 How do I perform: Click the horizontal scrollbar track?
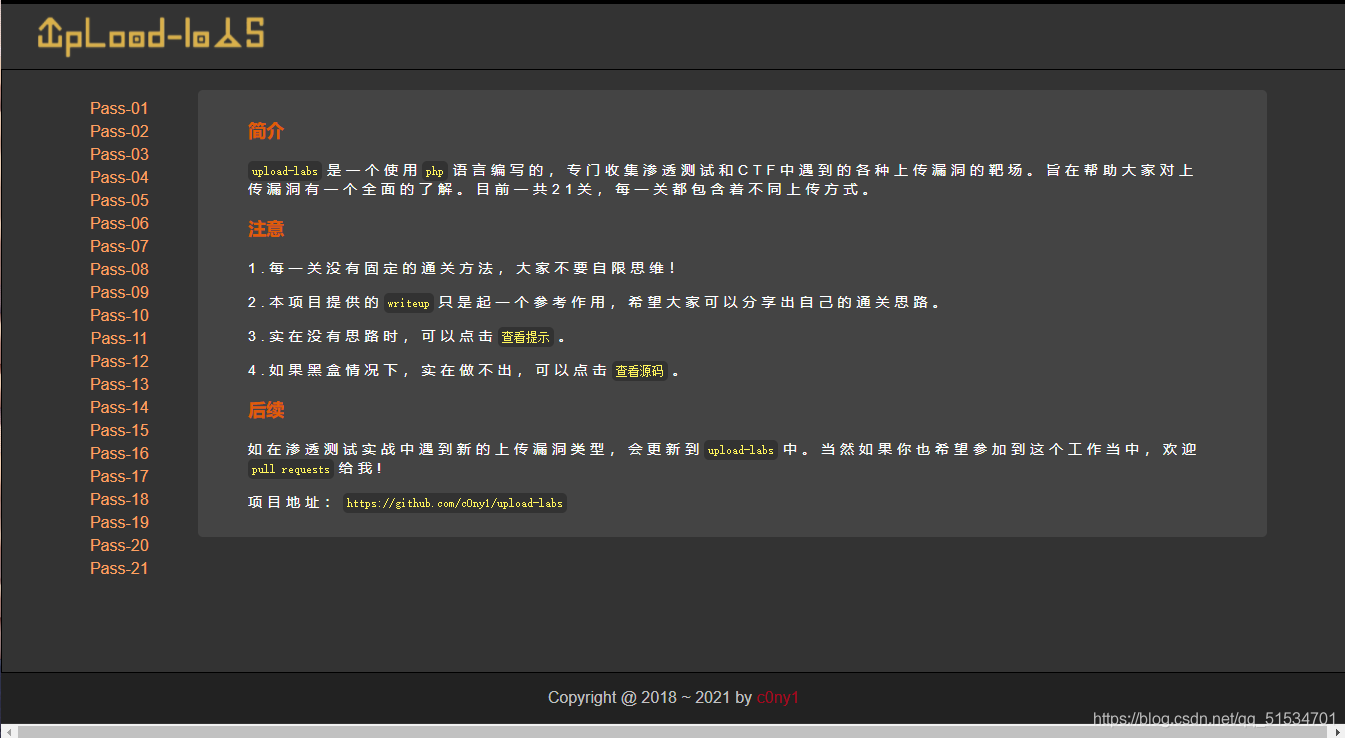click(x=672, y=731)
